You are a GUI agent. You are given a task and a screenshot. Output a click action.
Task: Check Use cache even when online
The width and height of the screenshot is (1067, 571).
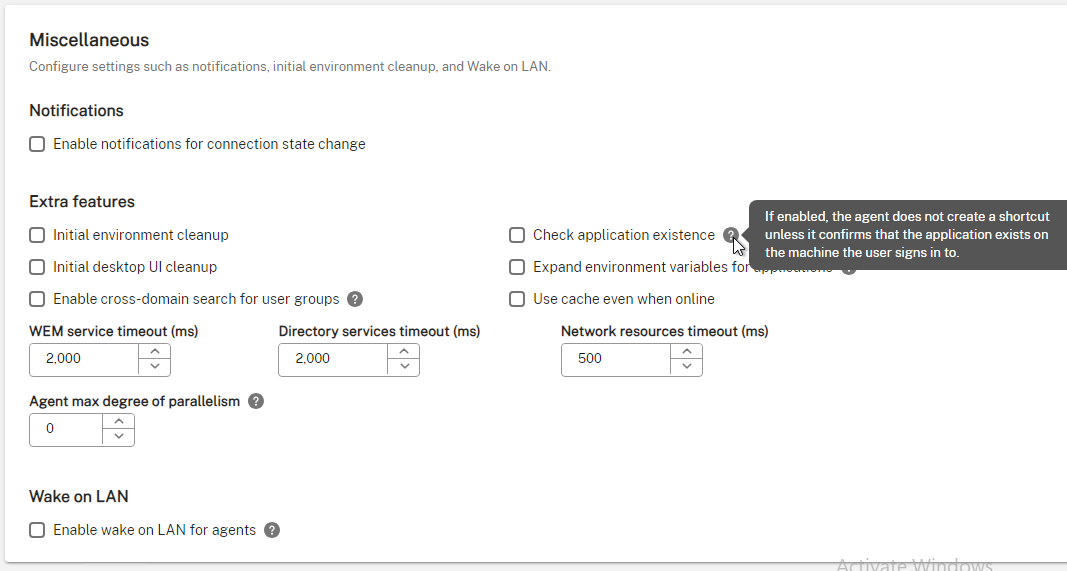coord(517,299)
